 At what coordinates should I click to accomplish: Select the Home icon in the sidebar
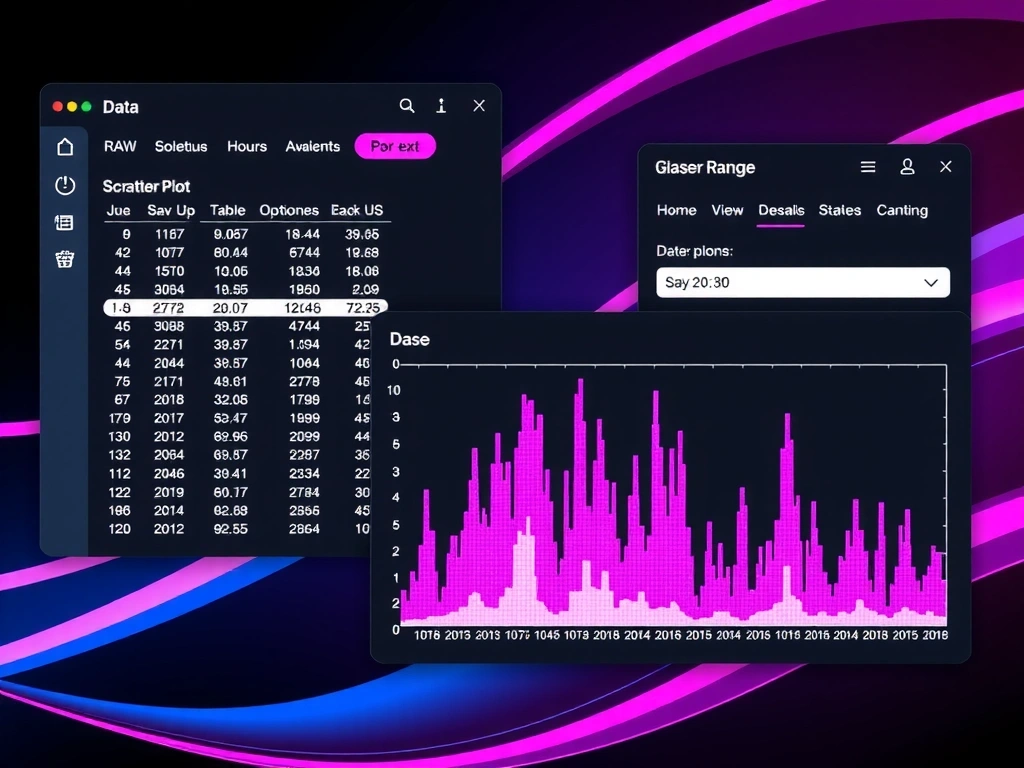pyautogui.click(x=64, y=146)
